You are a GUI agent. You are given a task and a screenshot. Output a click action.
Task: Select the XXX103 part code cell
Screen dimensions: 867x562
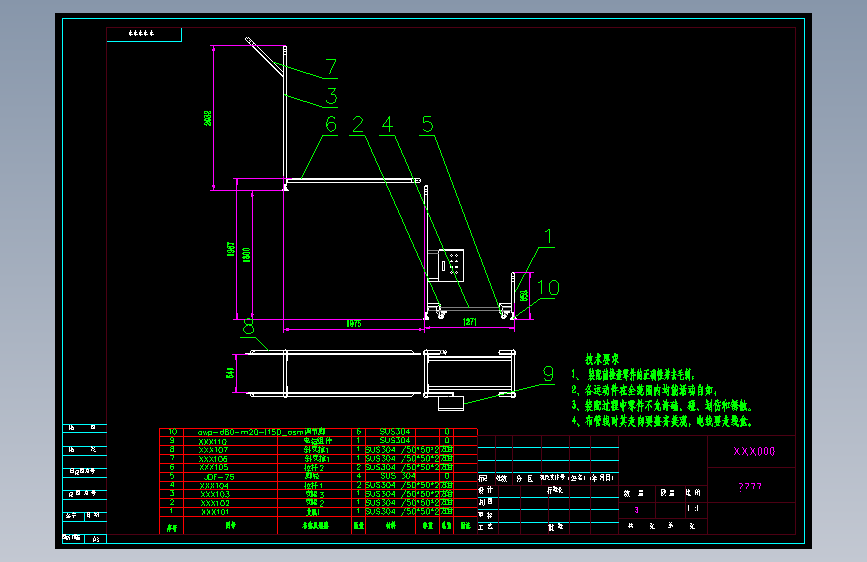pos(215,495)
